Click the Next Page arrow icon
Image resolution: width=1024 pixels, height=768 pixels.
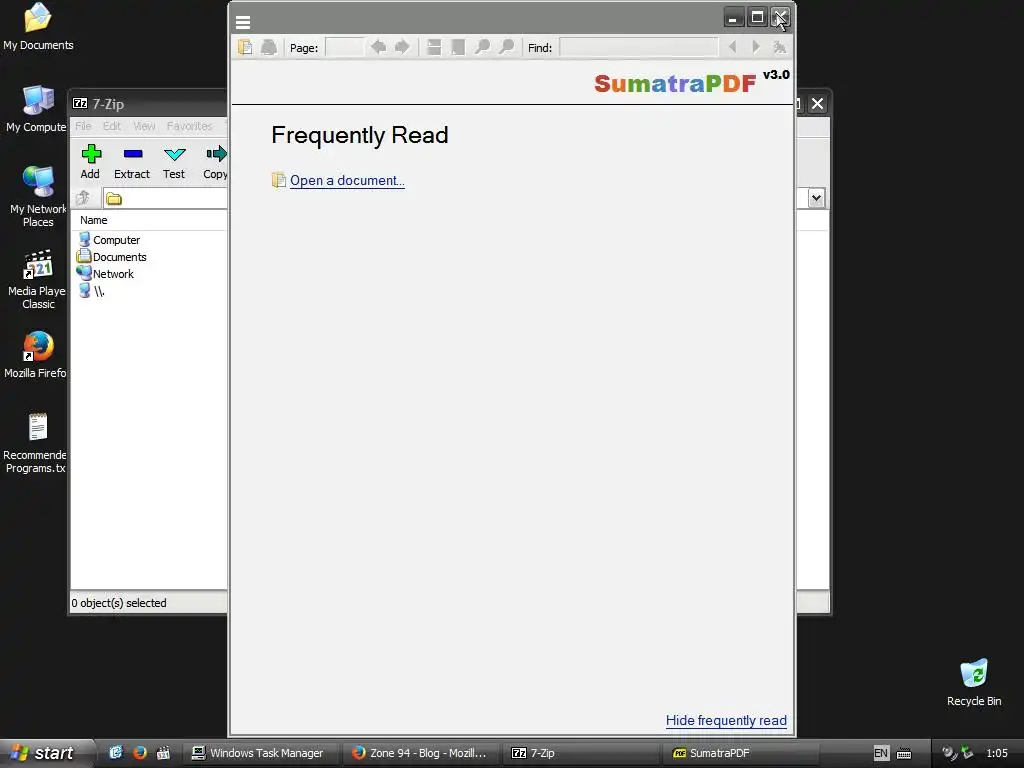[402, 47]
